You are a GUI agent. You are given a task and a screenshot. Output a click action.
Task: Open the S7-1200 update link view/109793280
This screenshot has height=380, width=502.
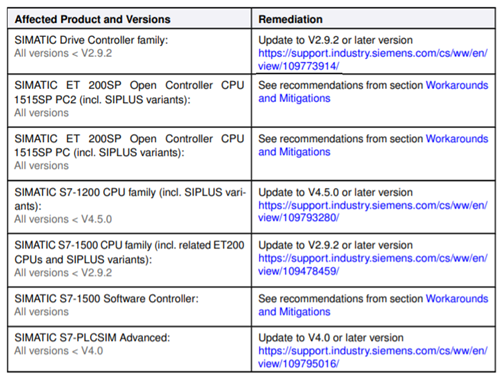tap(373, 212)
